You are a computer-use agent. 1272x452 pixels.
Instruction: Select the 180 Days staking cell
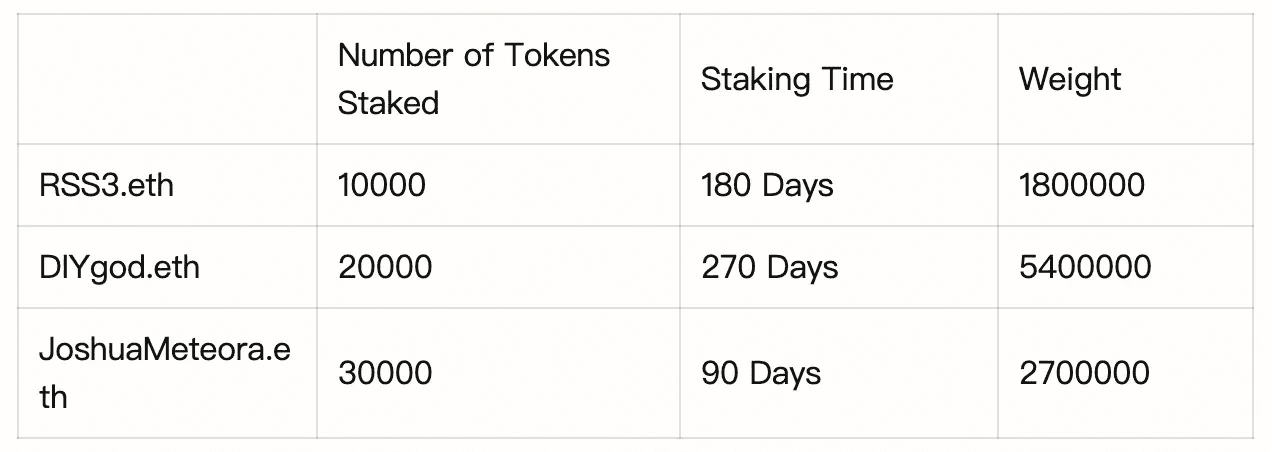tap(767, 185)
